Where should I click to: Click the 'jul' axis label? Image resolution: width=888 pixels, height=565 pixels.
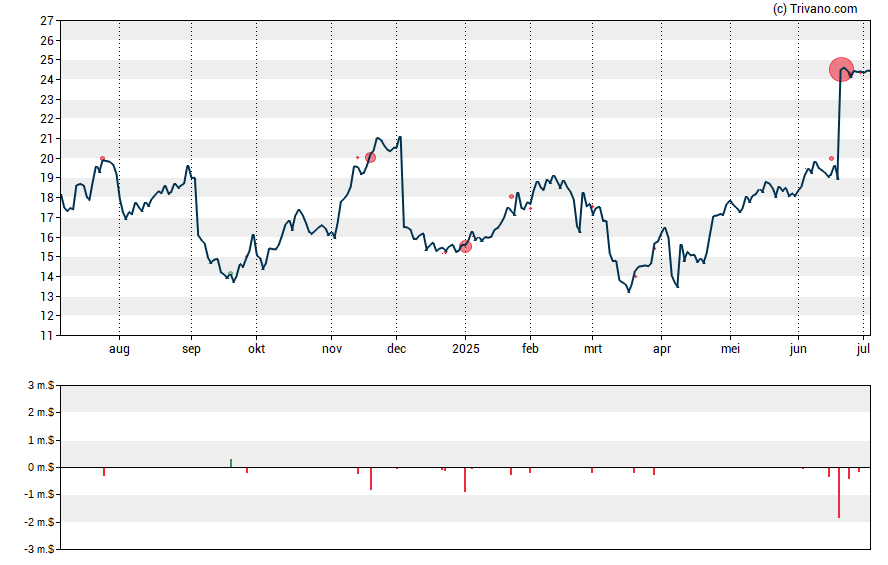point(863,349)
